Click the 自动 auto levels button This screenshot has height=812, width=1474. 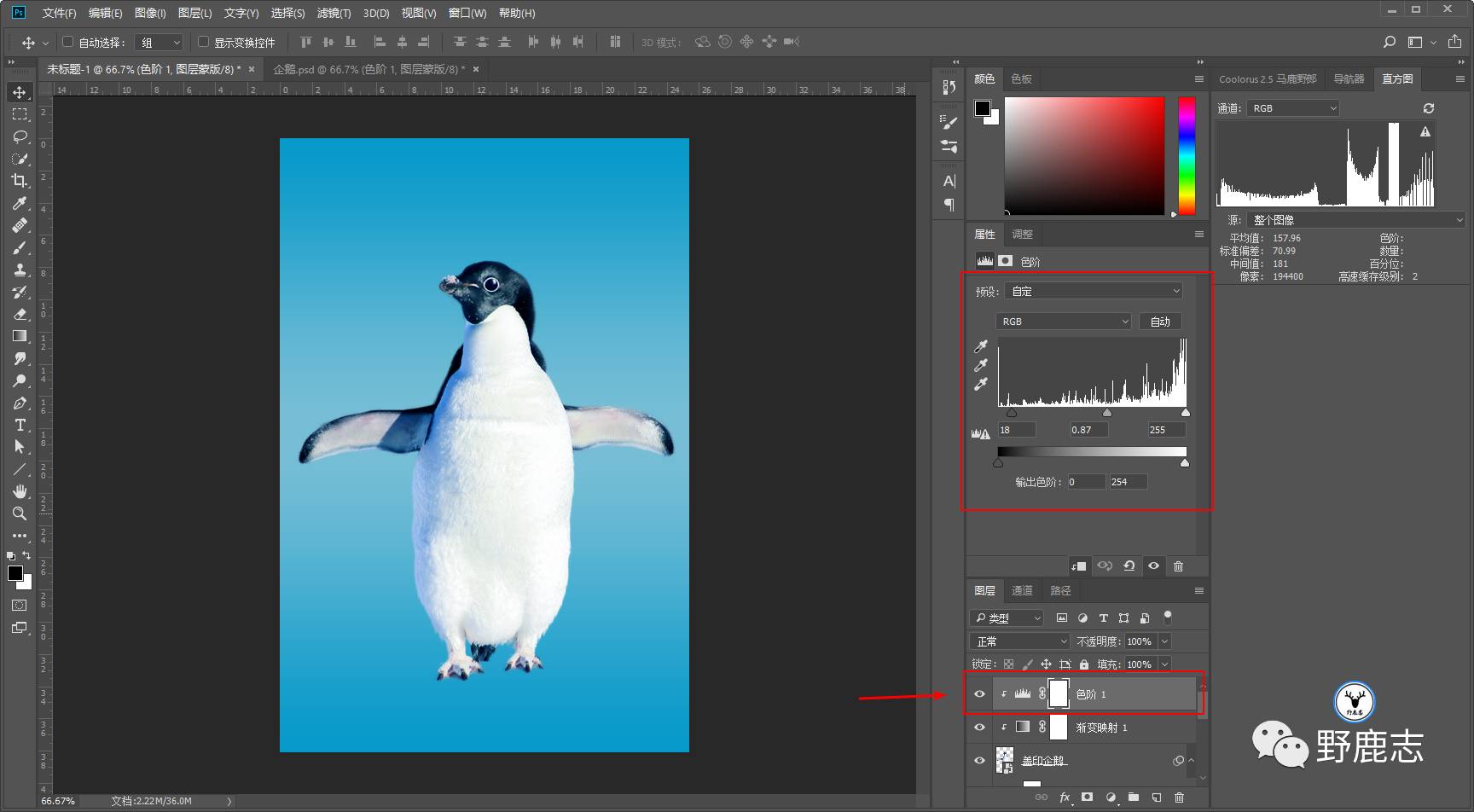(x=1159, y=322)
